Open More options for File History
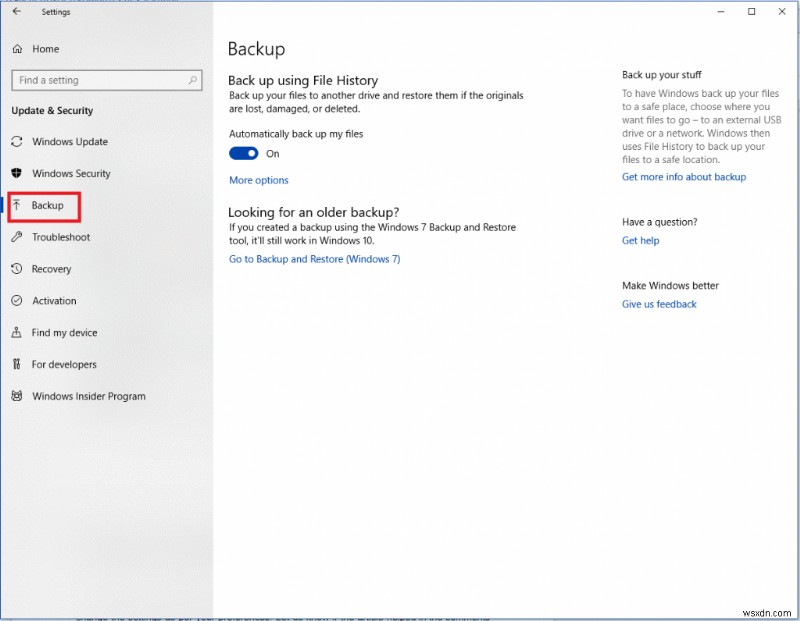Image resolution: width=800 pixels, height=621 pixels. [x=258, y=180]
